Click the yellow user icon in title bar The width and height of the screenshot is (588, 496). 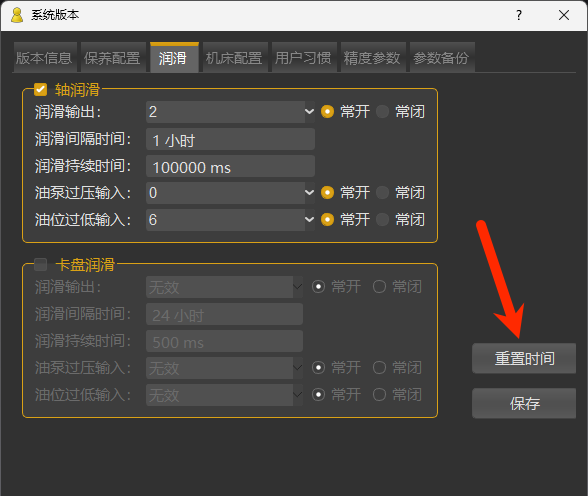17,15
